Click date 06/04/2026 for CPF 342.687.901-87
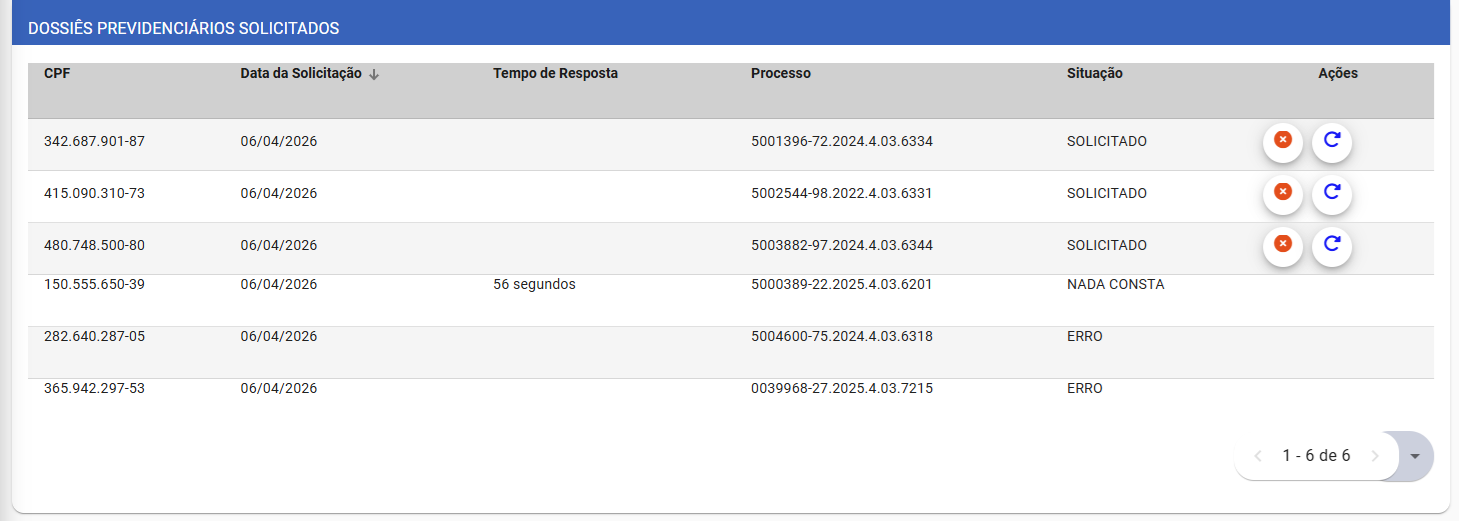This screenshot has width=1459, height=521. pos(279,141)
